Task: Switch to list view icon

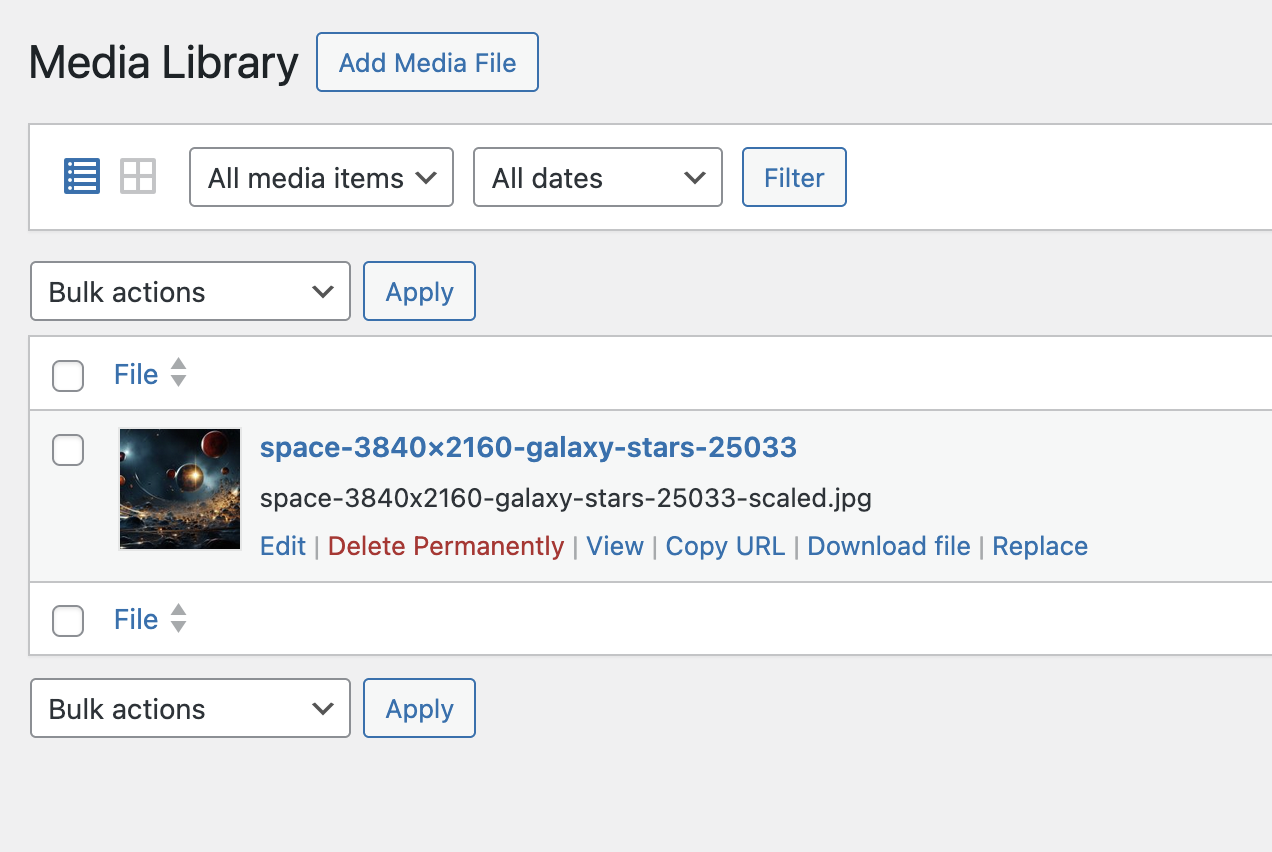Action: coord(82,177)
